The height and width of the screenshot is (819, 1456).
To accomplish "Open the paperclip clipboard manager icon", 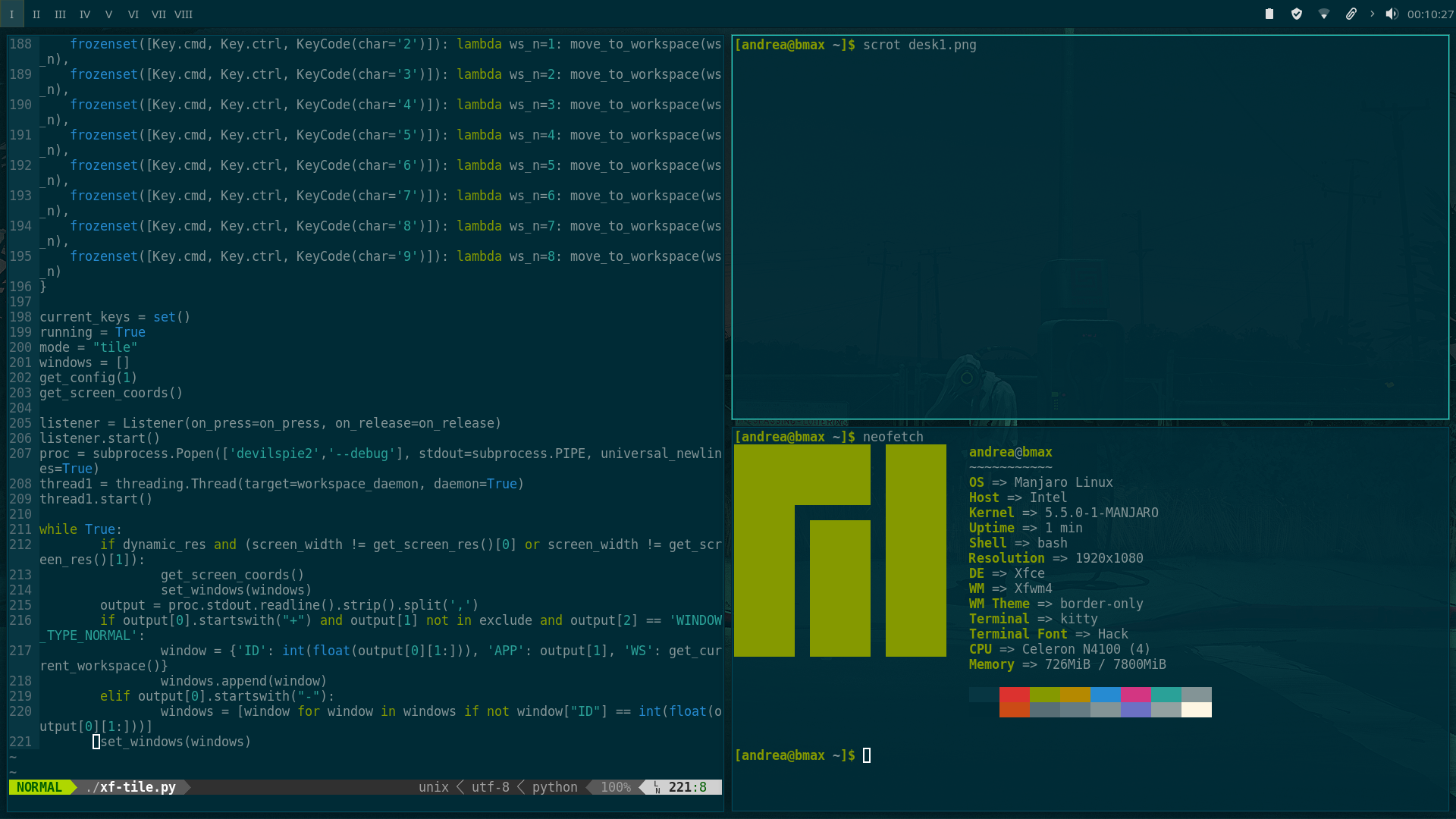I will (1351, 14).
